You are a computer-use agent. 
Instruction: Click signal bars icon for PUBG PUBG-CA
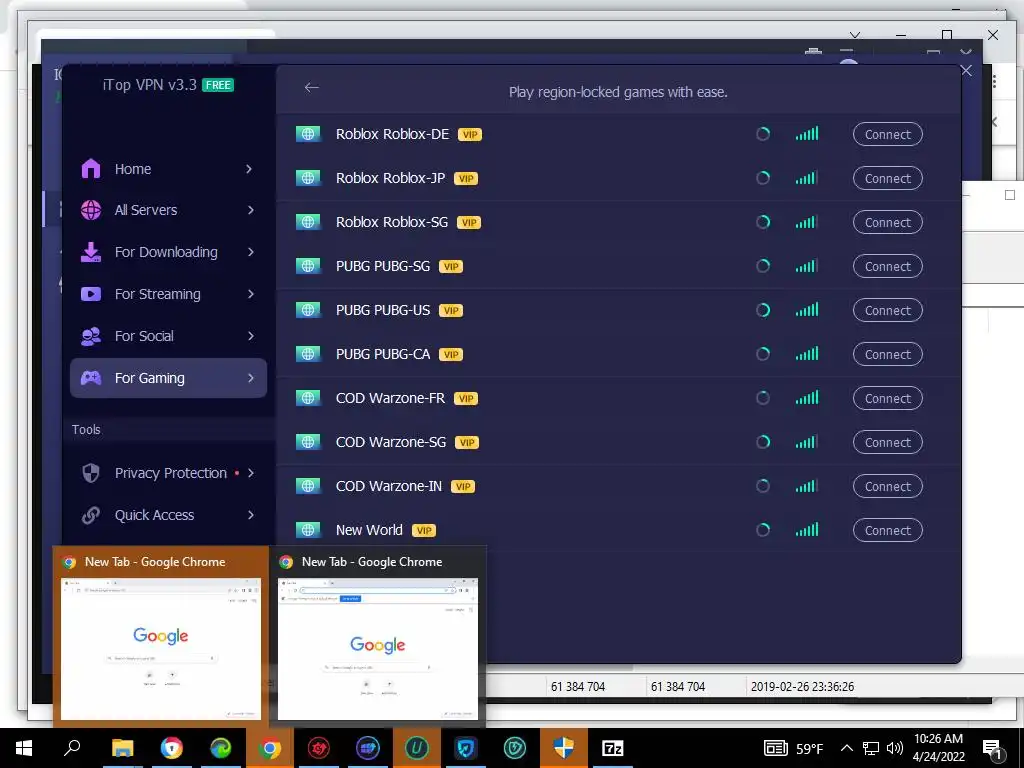coord(807,354)
